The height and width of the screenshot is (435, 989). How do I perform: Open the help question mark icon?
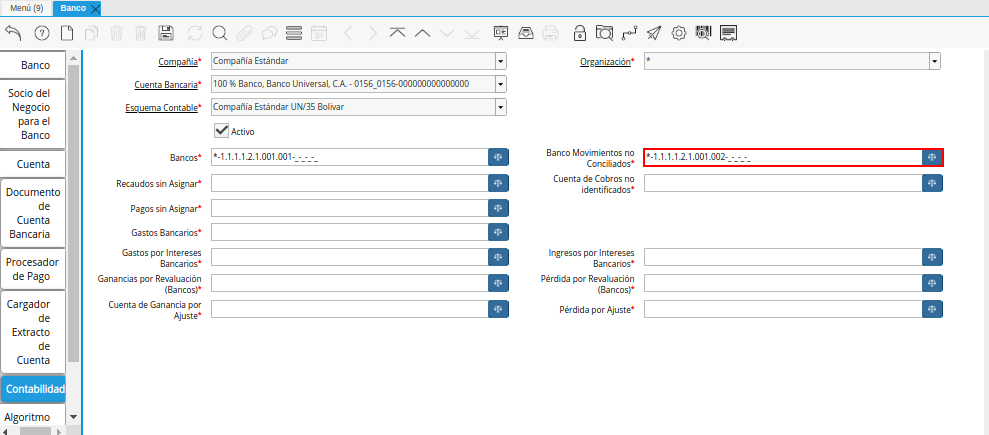pos(41,33)
